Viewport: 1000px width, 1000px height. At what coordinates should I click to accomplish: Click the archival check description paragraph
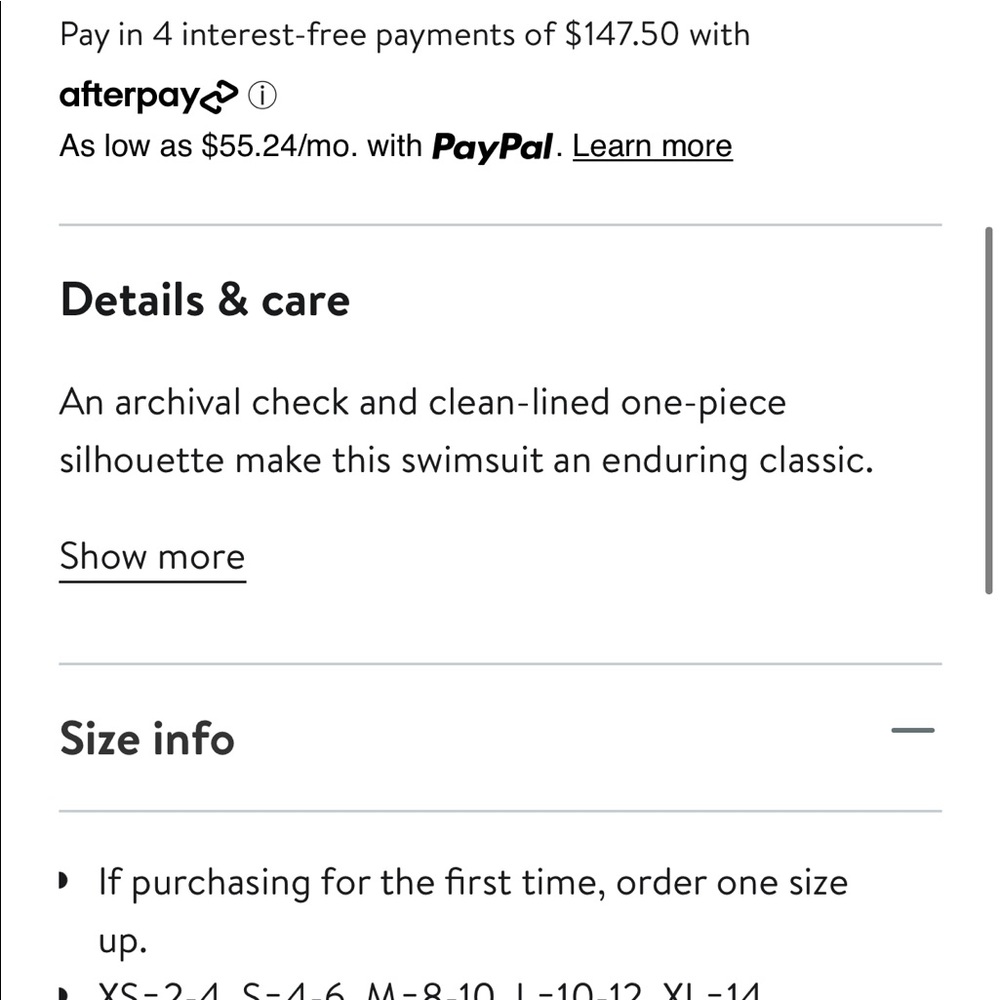[422, 403]
